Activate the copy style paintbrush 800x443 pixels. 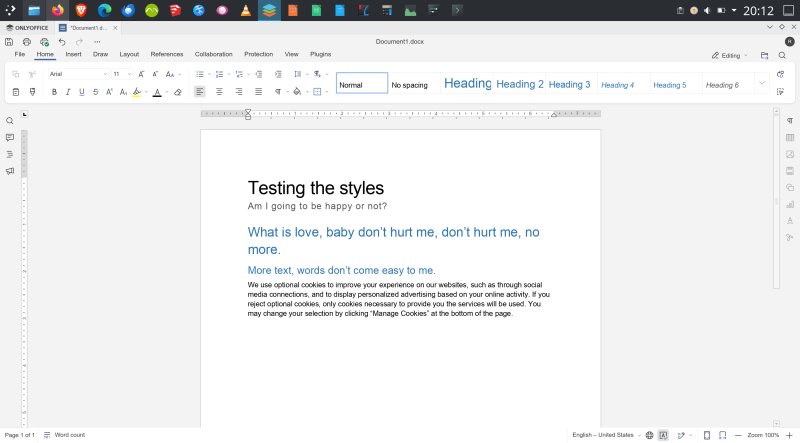point(33,92)
